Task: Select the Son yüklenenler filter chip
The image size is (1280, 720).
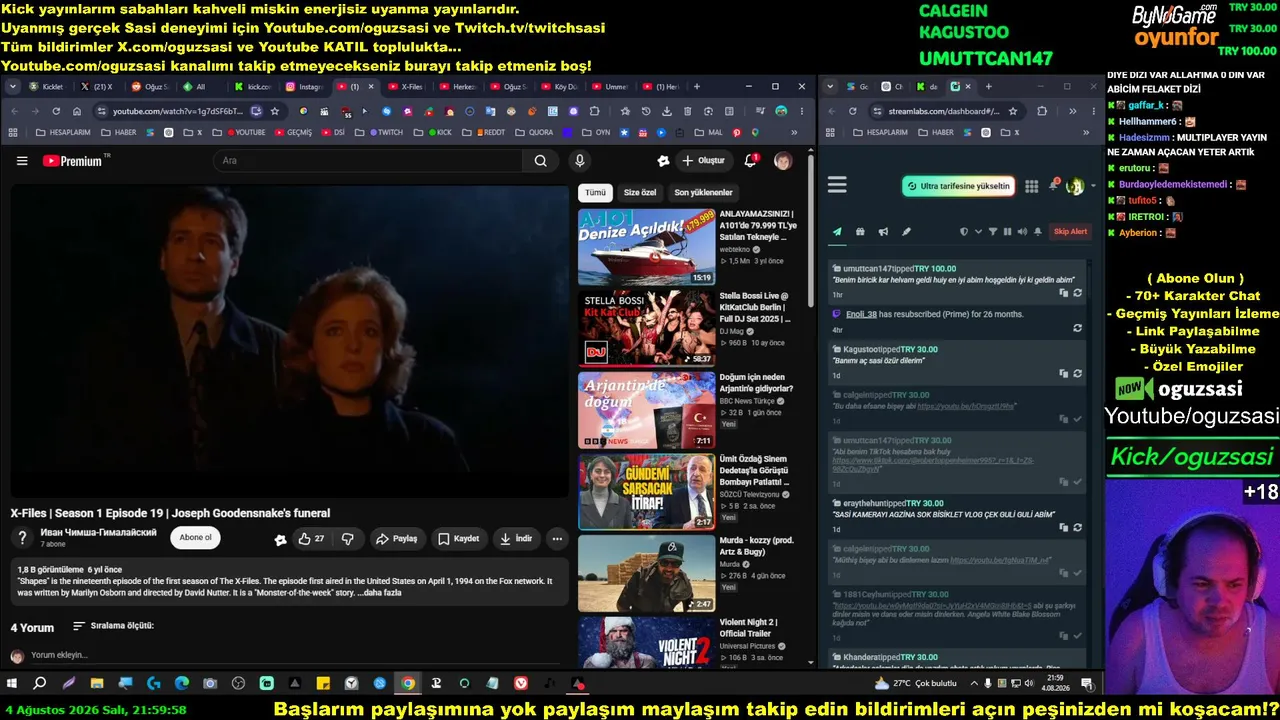Action: click(703, 193)
